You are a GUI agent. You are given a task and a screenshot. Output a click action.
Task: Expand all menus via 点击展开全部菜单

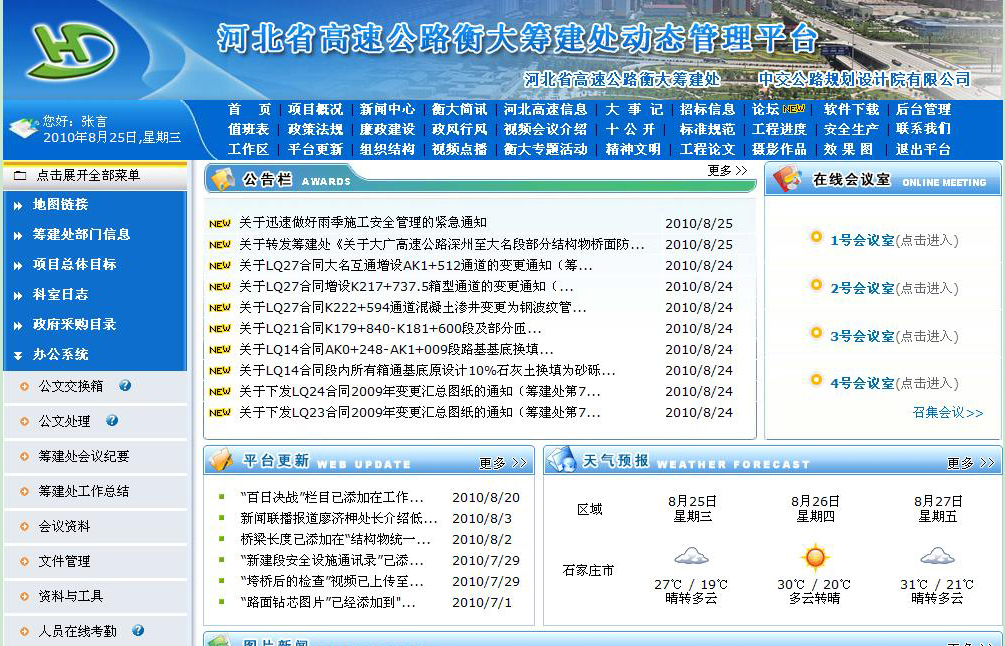tap(88, 175)
